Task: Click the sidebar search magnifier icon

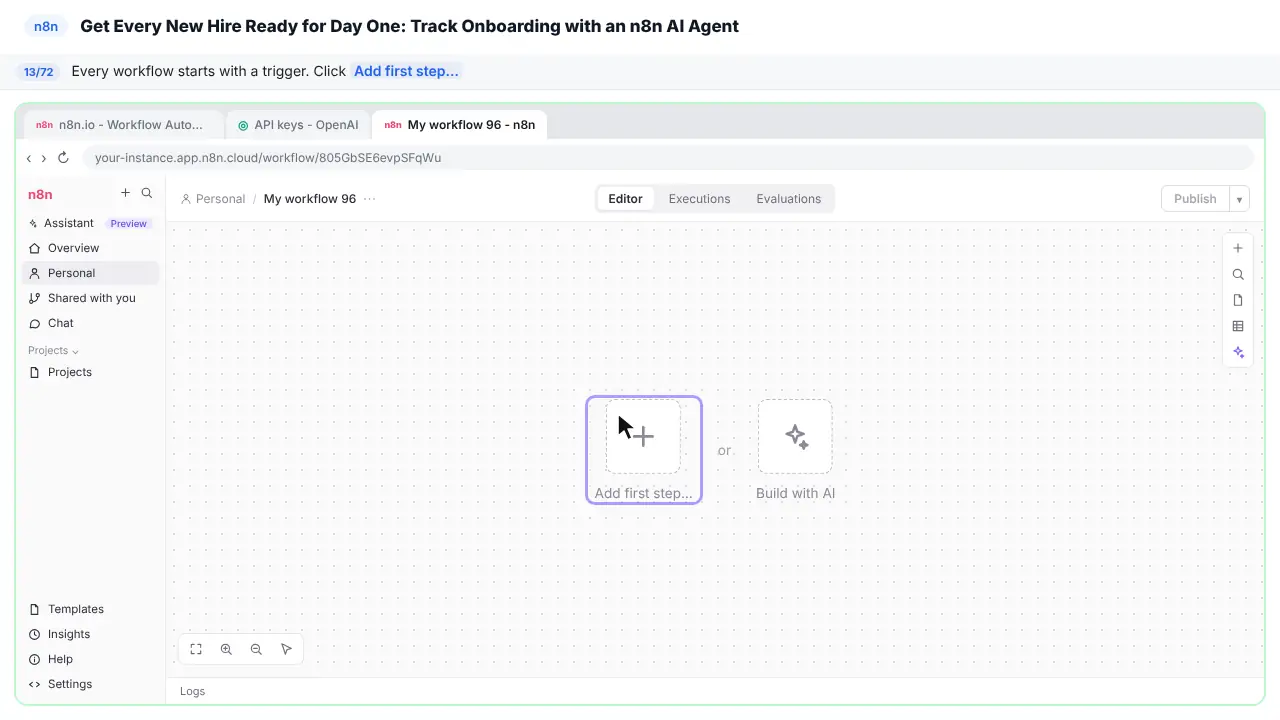Action: click(147, 193)
